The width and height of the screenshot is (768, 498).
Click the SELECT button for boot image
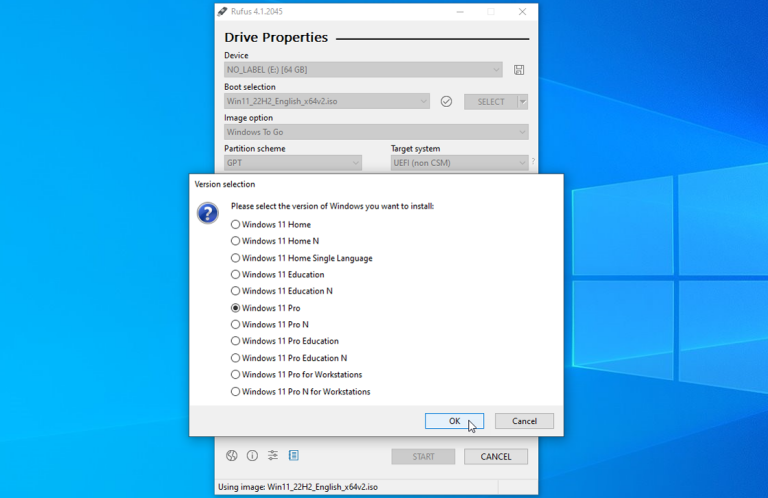click(491, 102)
